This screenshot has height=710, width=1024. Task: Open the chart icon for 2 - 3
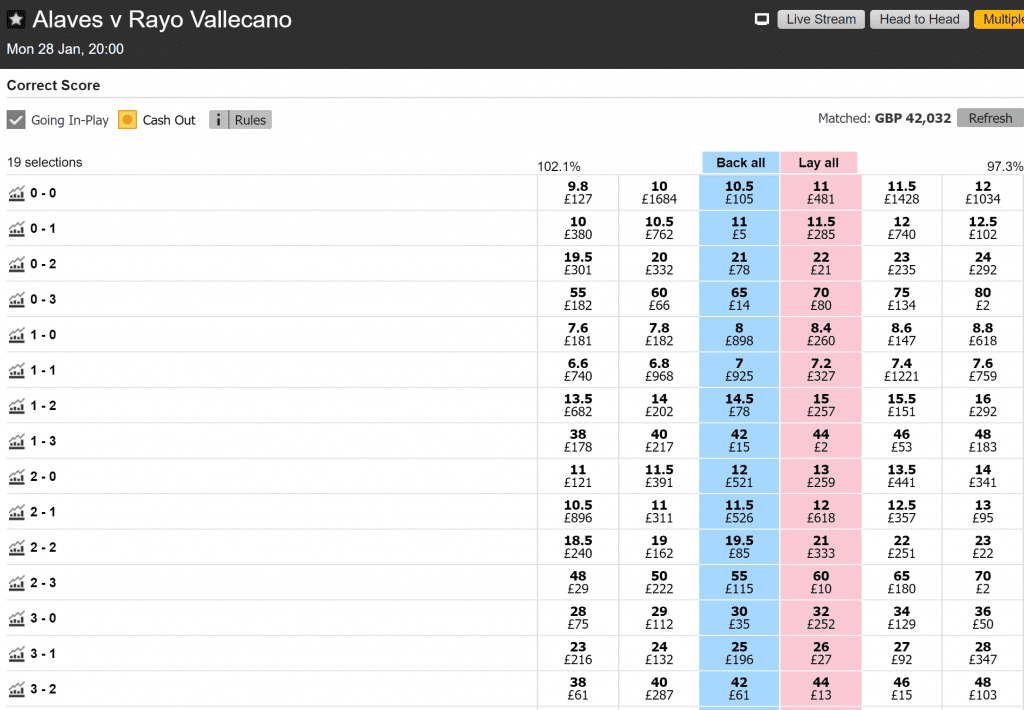[x=16, y=583]
